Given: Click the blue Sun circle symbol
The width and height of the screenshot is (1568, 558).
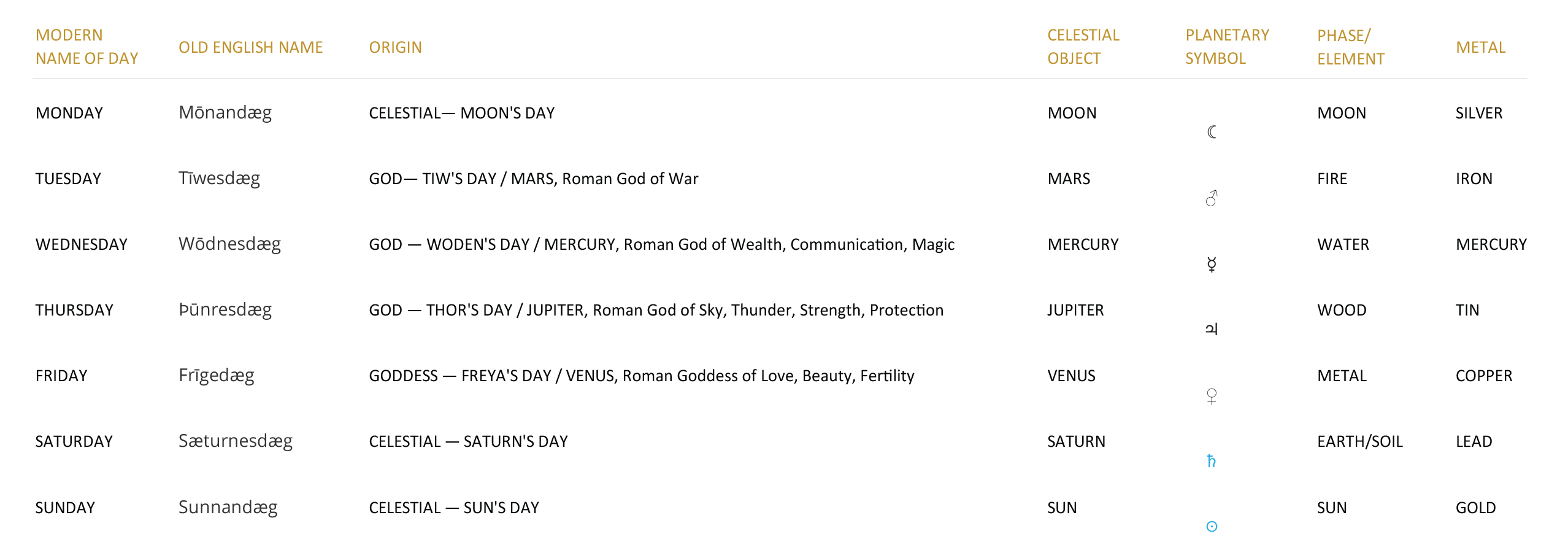Looking at the screenshot, I should pos(1212,527).
